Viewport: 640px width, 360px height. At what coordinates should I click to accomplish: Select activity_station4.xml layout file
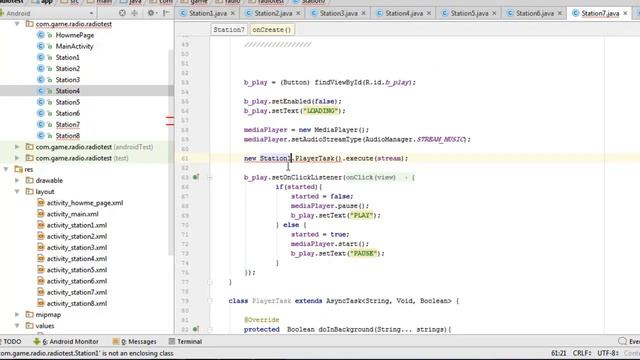tap(77, 258)
